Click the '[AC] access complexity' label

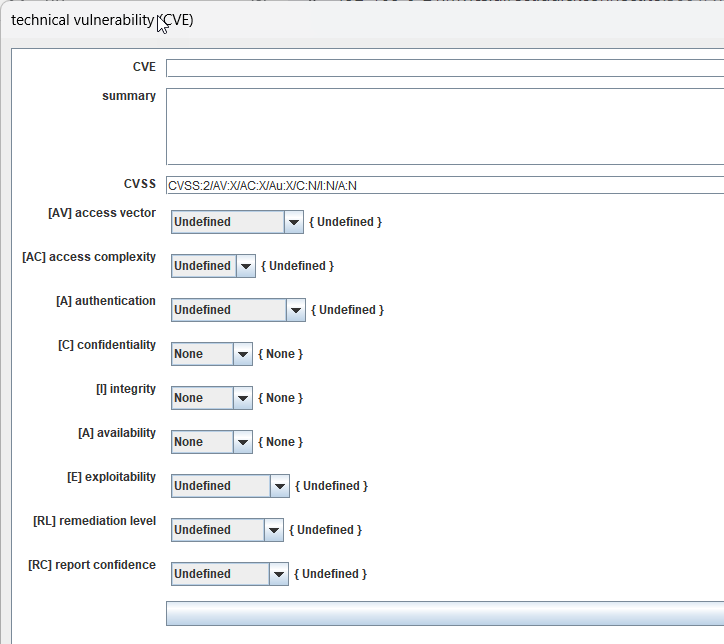tap(89, 257)
